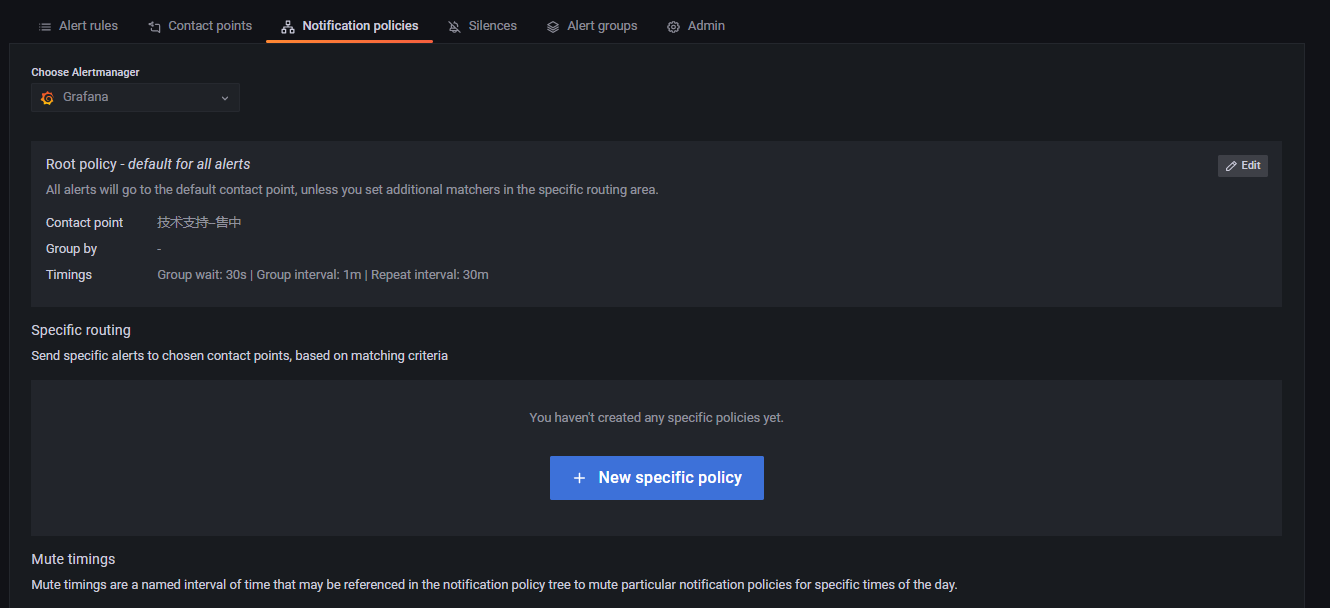Click the stacked layers Alert groups icon

coord(553,26)
